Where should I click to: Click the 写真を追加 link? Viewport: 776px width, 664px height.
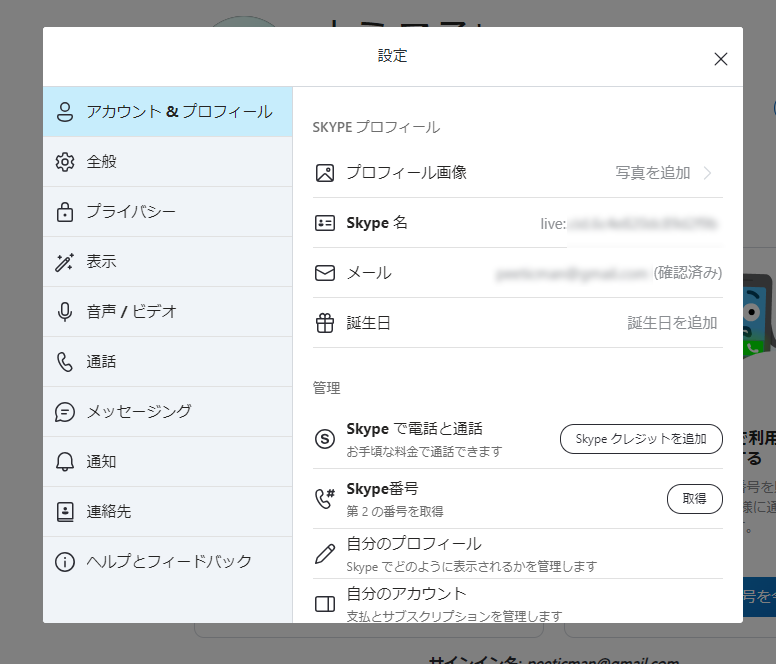tap(652, 173)
